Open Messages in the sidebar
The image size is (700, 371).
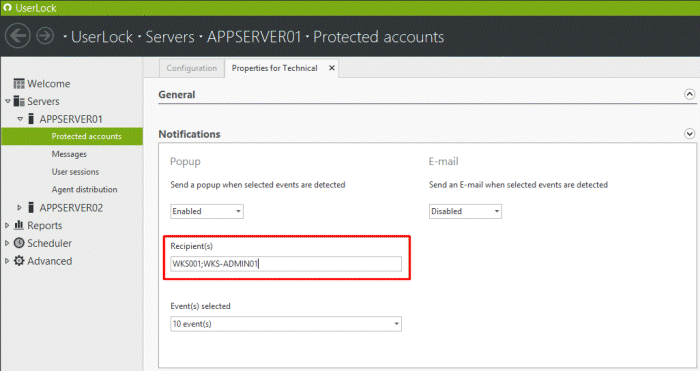(69, 154)
